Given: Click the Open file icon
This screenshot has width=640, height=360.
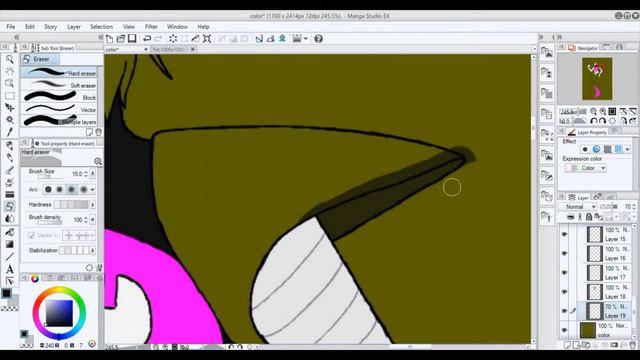Looking at the screenshot, I should point(121,39).
